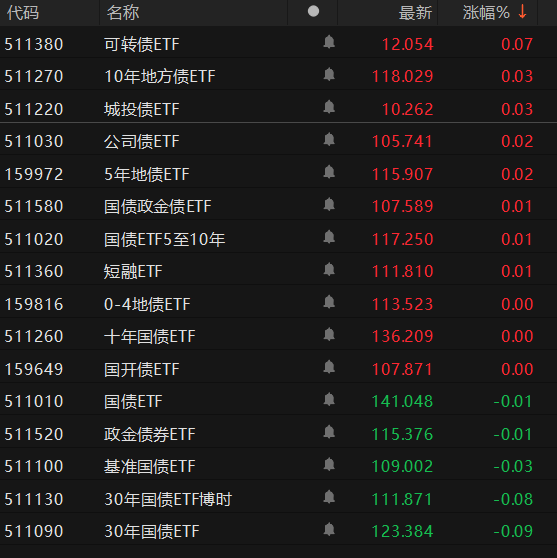Click alert bell for 公司债ETF
This screenshot has height=558, width=557.
(329, 140)
